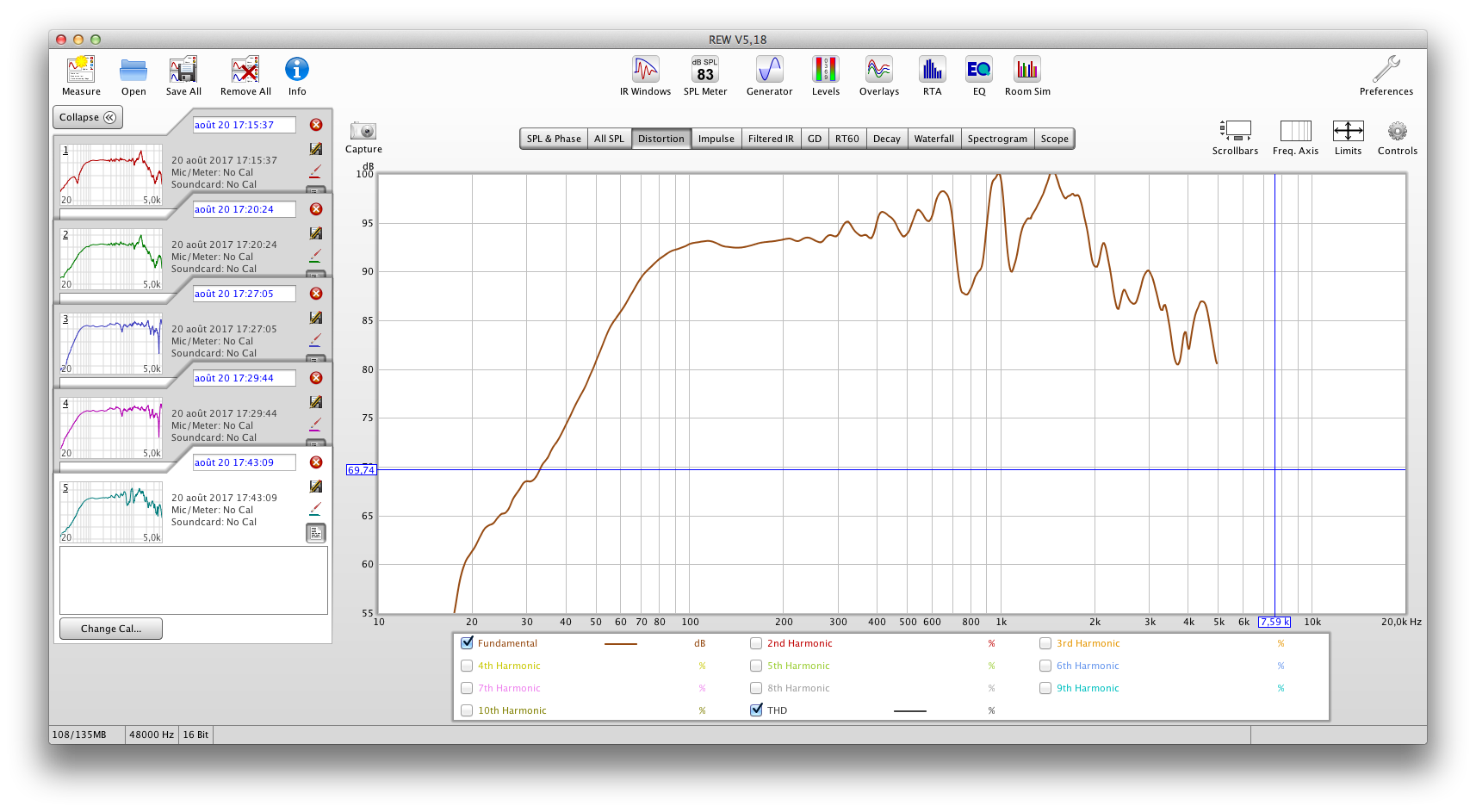Click name field août 20 17:29:44
The image size is (1476, 812).
(244, 378)
